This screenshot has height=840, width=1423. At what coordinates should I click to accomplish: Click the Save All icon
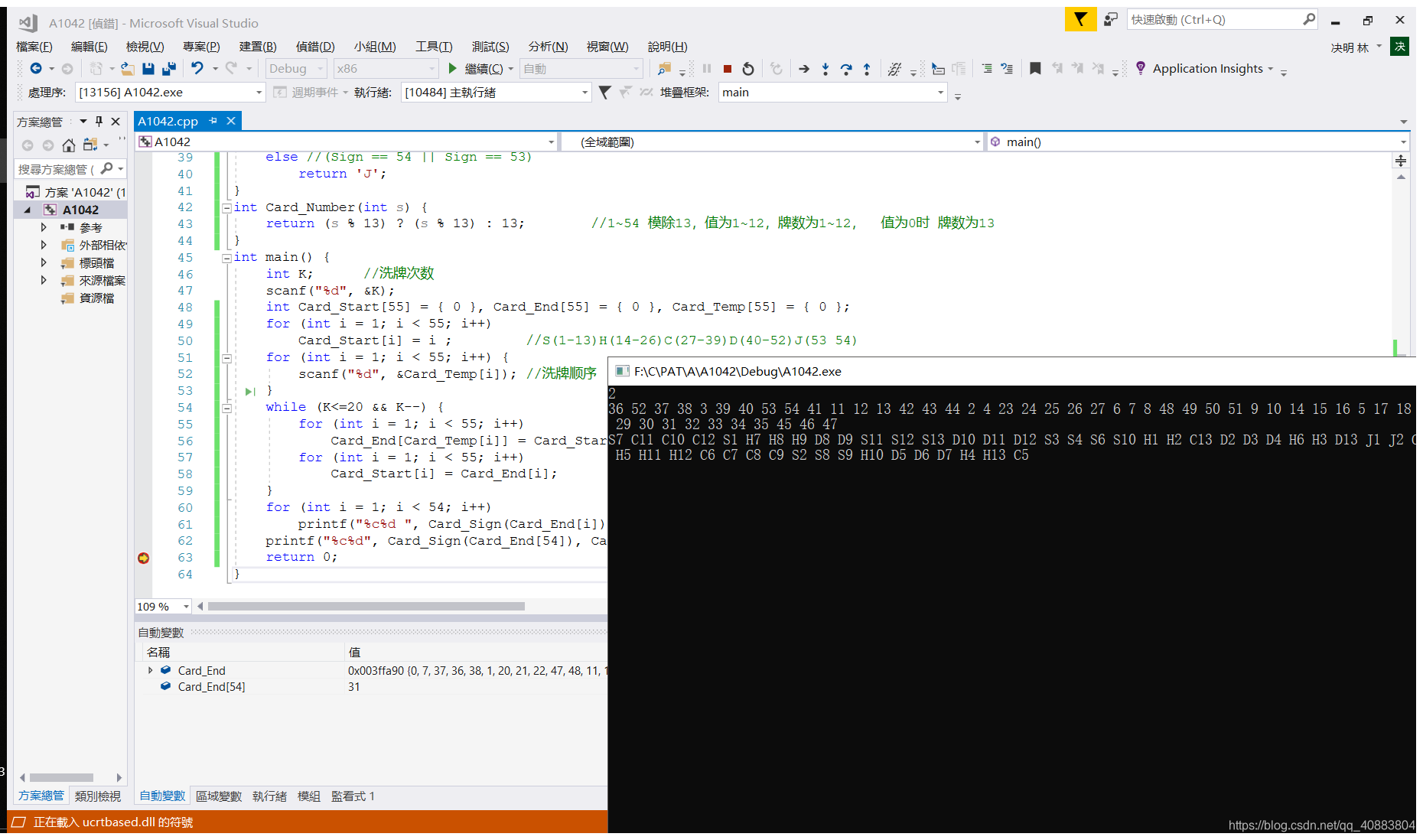pyautogui.click(x=169, y=69)
